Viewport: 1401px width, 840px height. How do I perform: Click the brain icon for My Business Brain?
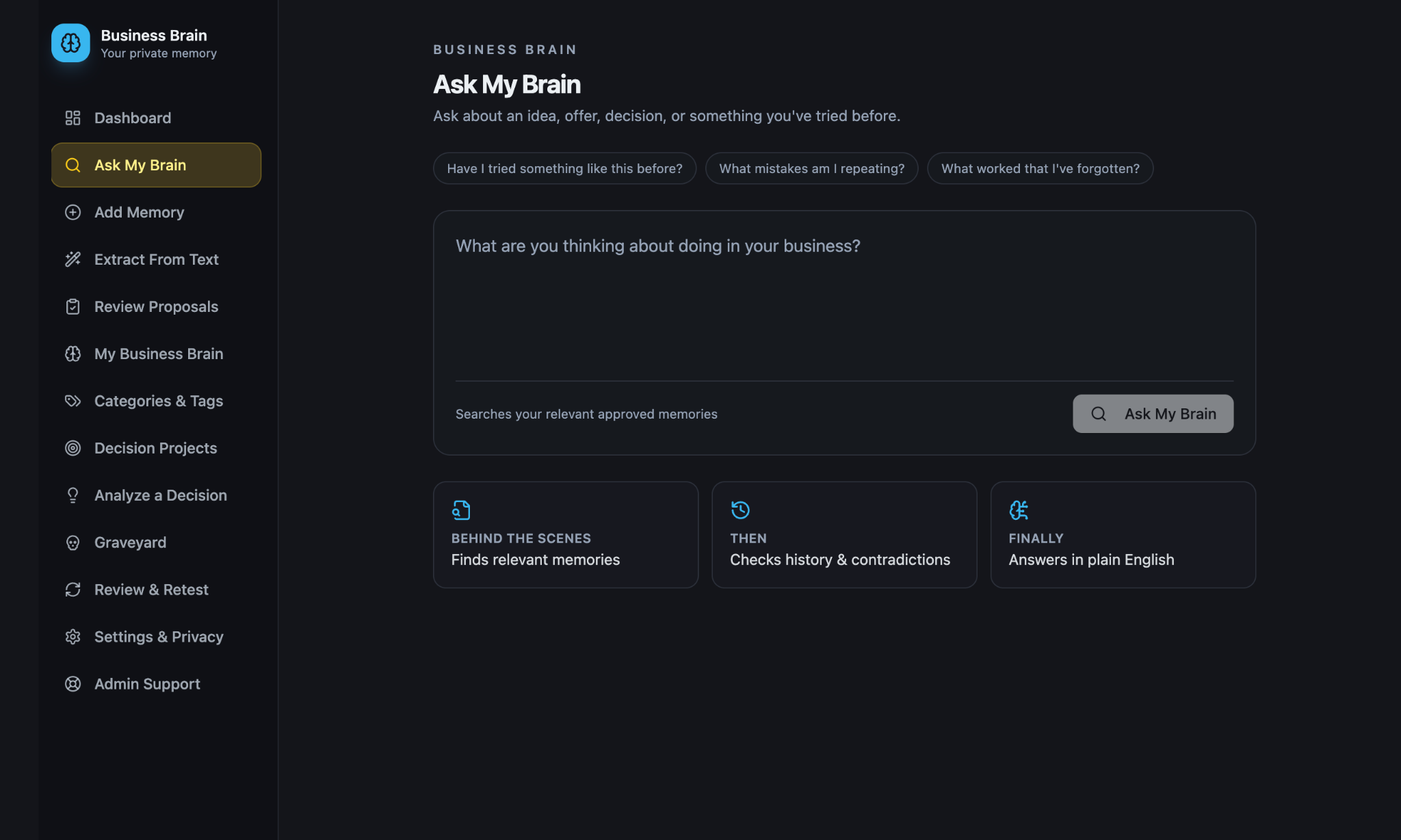click(x=73, y=354)
